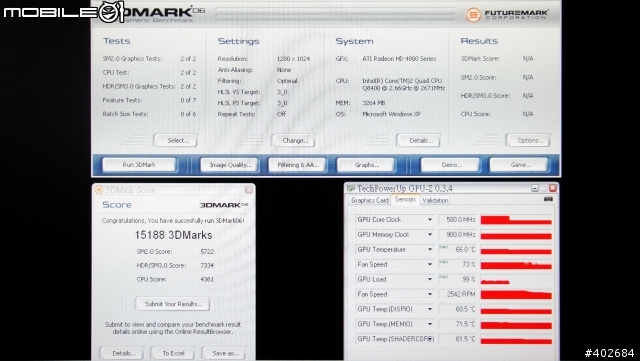Click Details in the Score window

point(122,353)
